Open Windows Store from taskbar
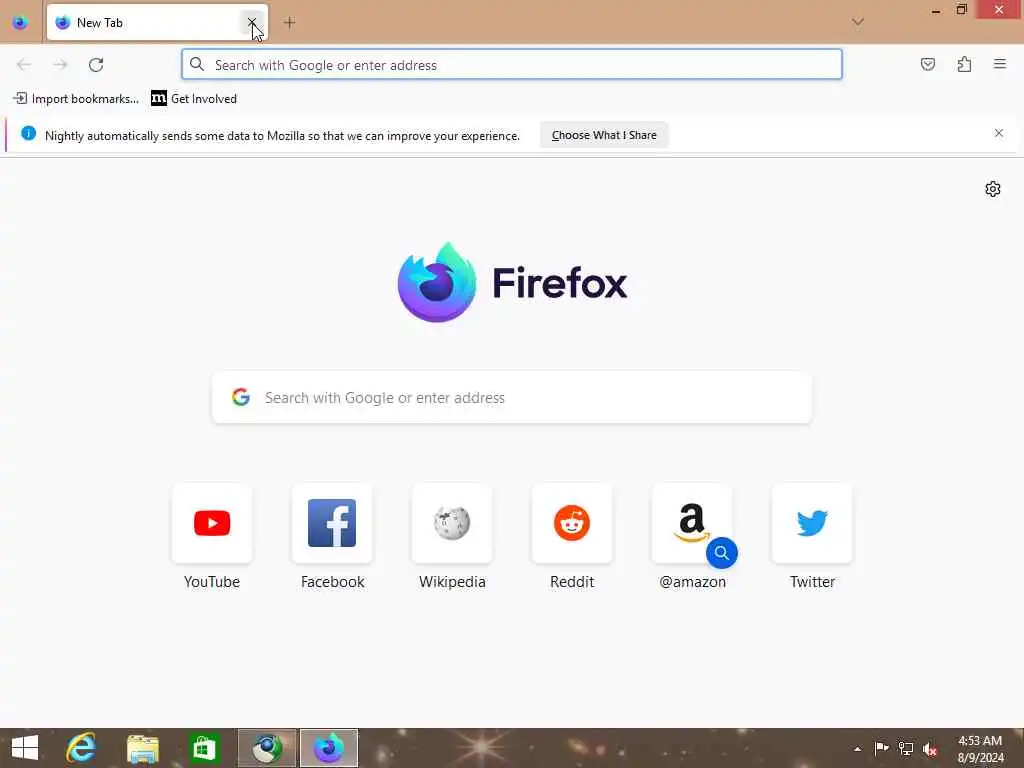 coord(204,748)
